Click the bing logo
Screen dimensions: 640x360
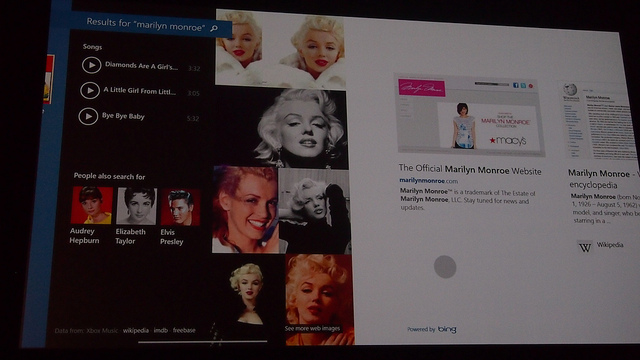point(447,329)
